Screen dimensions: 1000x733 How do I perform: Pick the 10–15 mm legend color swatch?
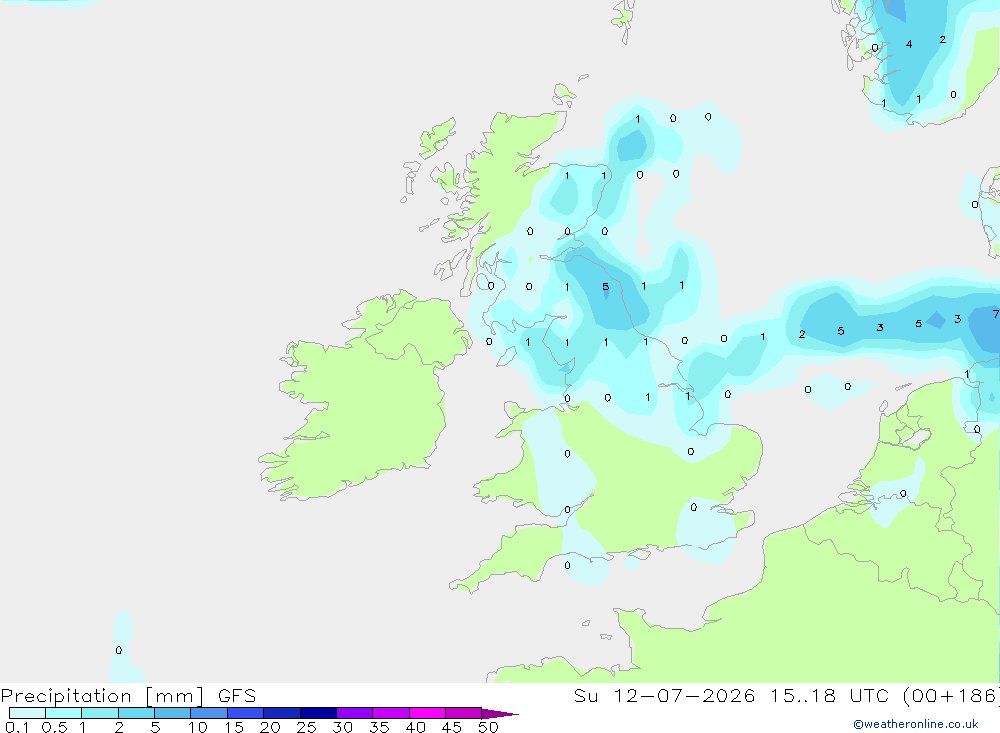click(x=209, y=713)
